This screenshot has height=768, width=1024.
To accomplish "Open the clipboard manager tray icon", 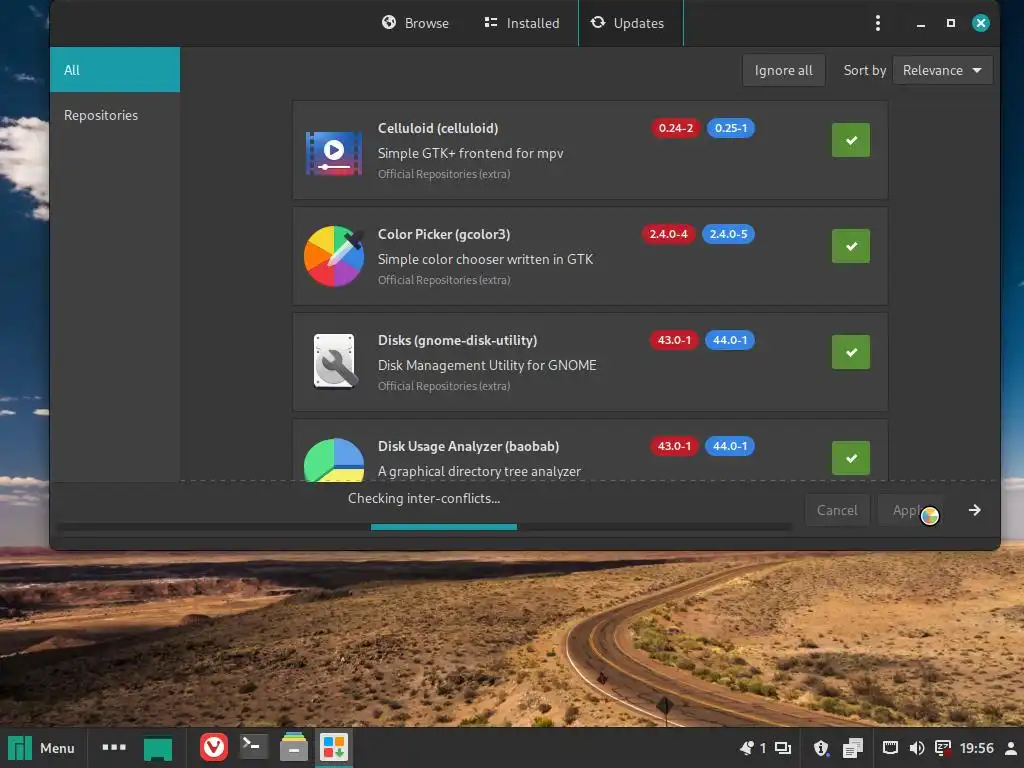I will tap(853, 748).
